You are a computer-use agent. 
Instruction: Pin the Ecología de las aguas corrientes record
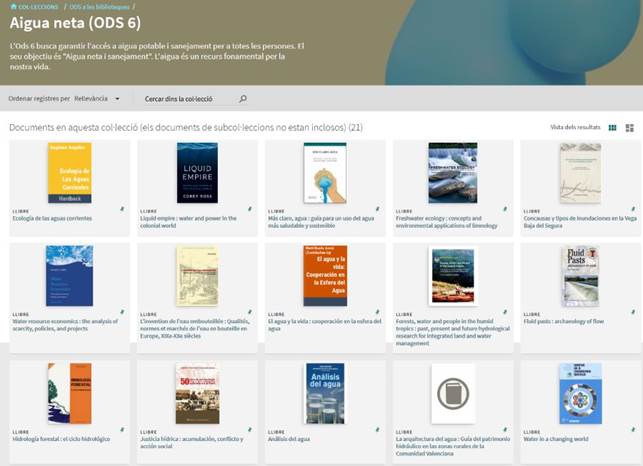122,211
